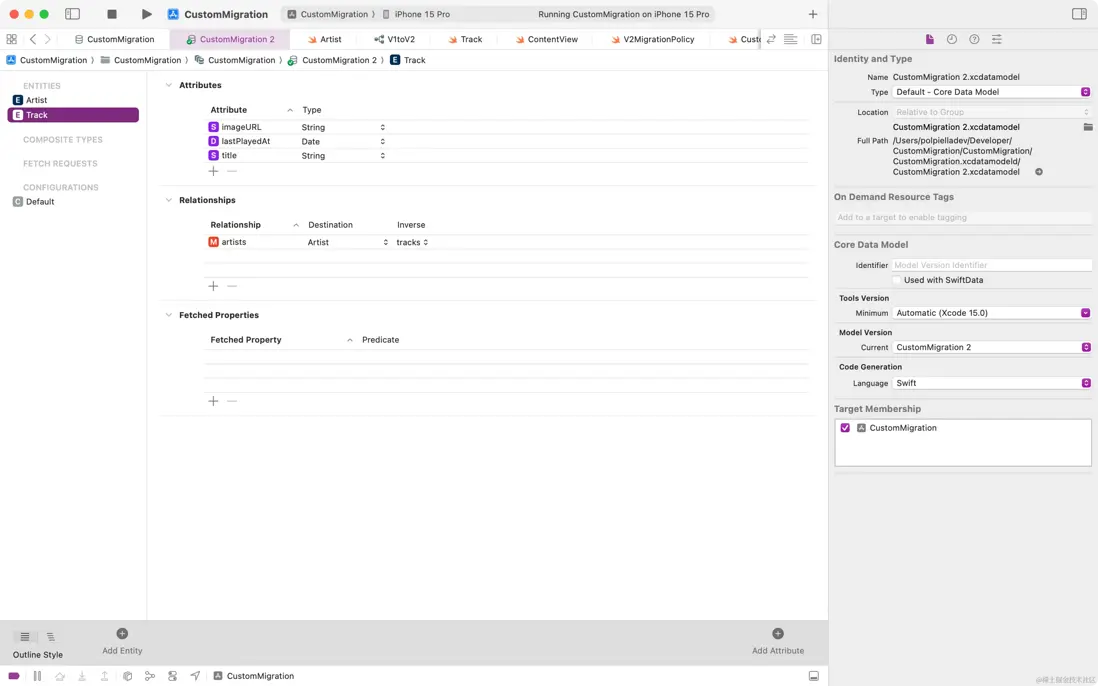Switch to the V2MigrationPolicy tab
Screen dimensions: 1098x686
tap(652, 39)
